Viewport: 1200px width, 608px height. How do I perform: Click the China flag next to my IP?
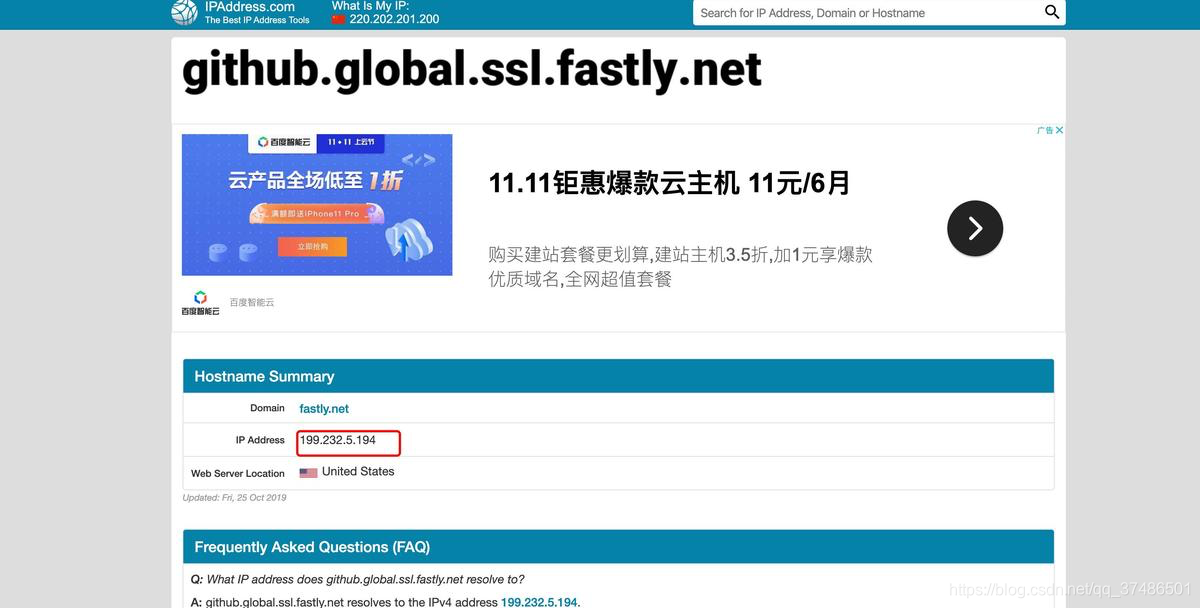pyautogui.click(x=339, y=19)
